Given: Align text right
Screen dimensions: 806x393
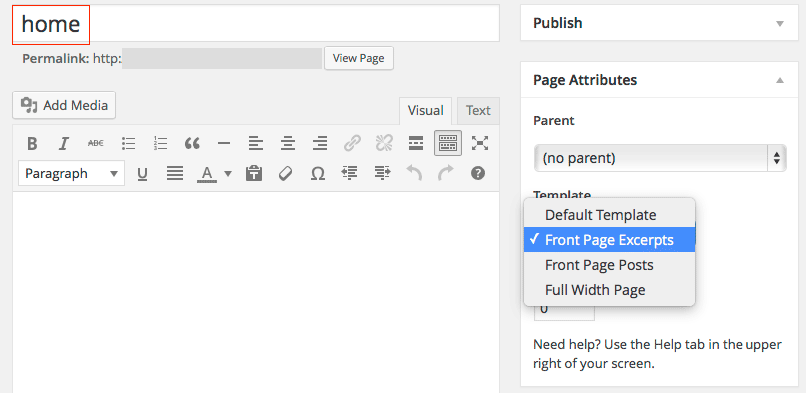Looking at the screenshot, I should [320, 143].
